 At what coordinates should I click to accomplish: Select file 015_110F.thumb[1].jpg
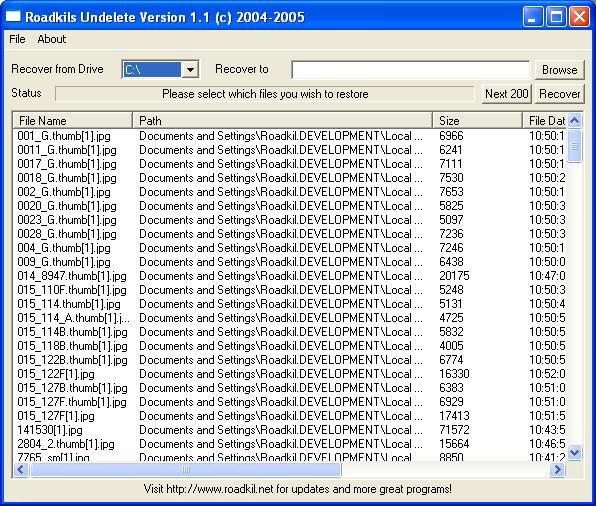pyautogui.click(x=72, y=290)
